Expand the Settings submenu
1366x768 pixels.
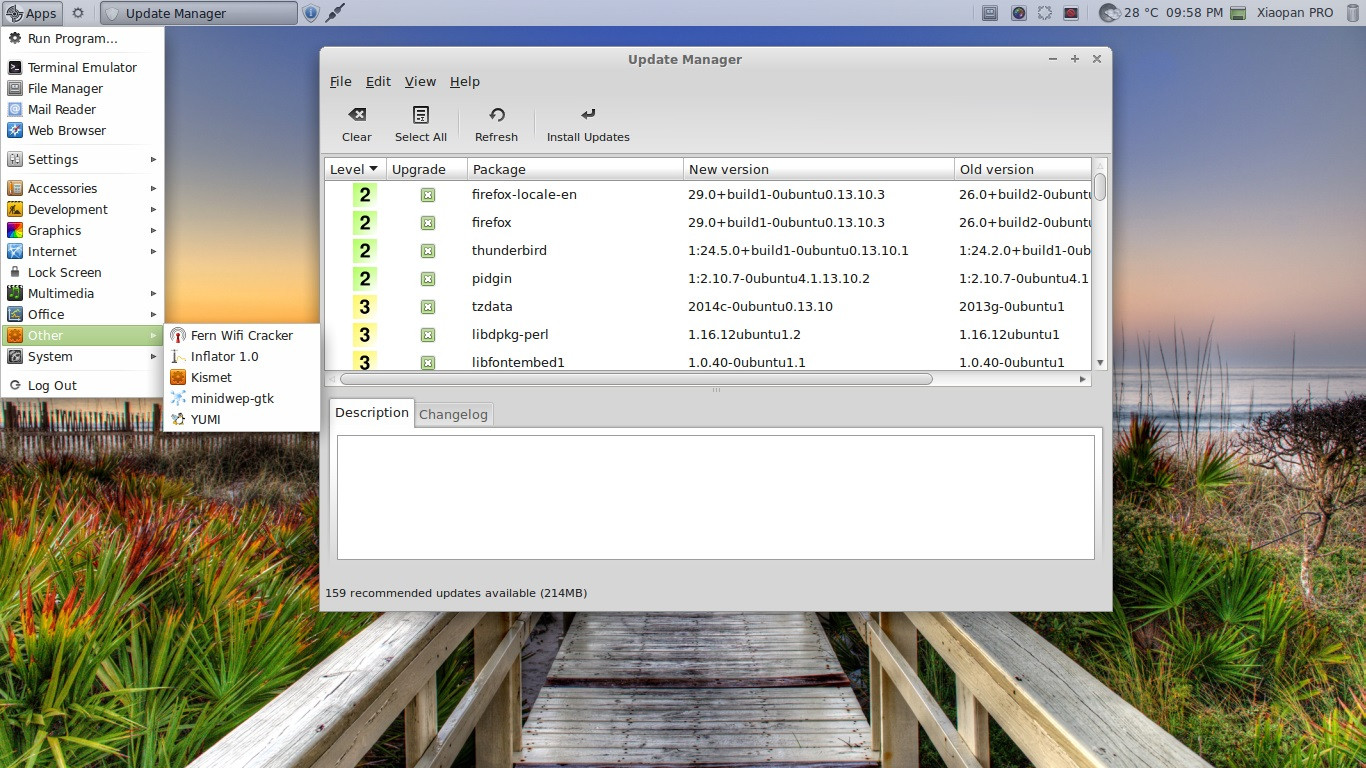click(x=82, y=159)
